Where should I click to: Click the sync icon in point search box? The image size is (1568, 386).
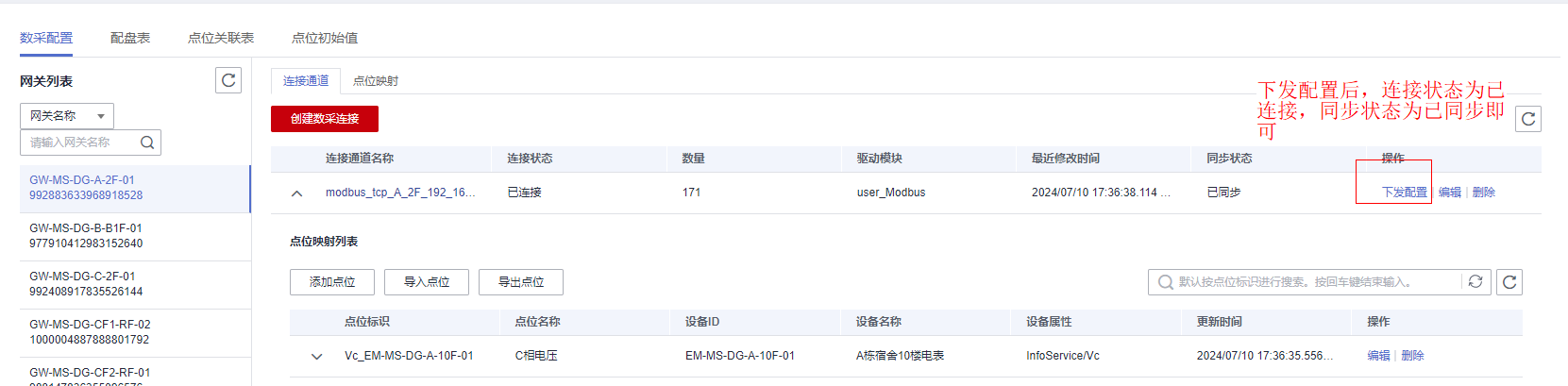pos(1475,281)
